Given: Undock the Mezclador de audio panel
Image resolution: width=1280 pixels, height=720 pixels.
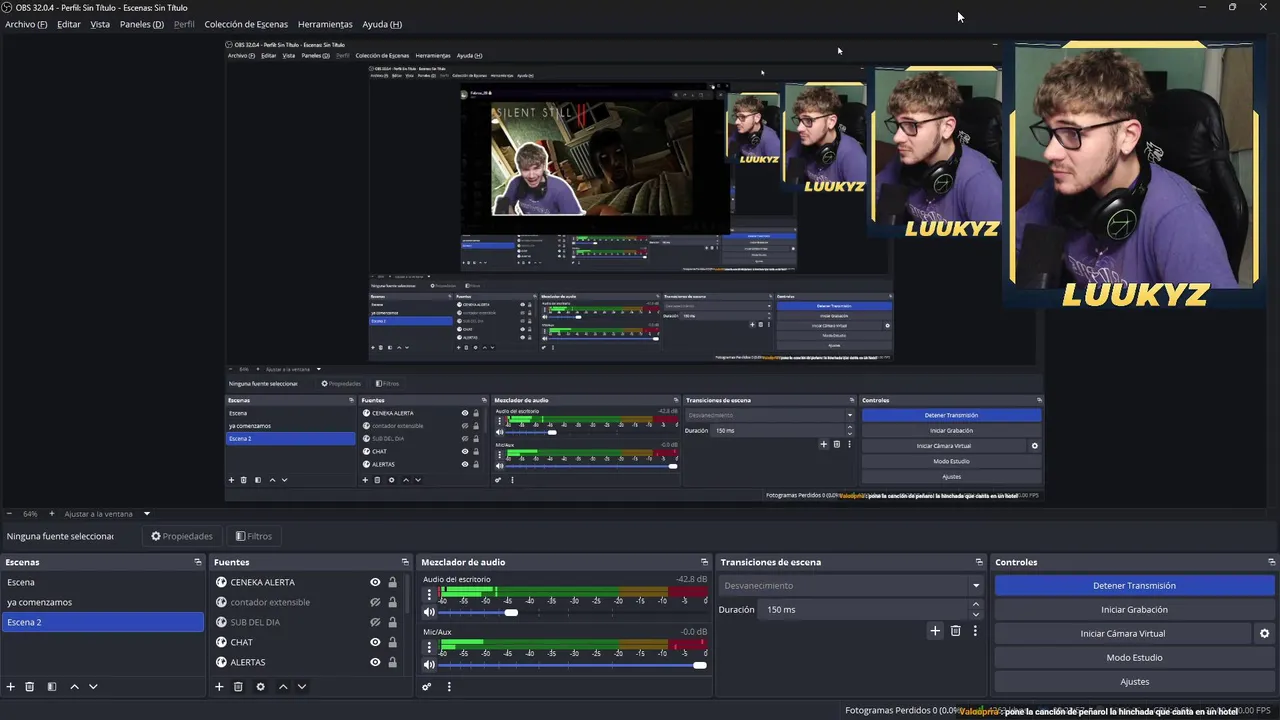Looking at the screenshot, I should [x=704, y=562].
